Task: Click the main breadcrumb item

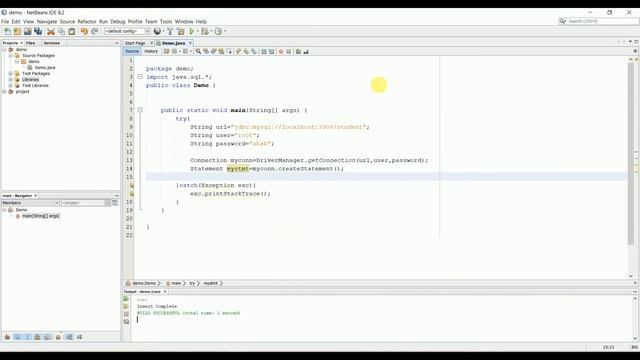Action: pos(176,283)
